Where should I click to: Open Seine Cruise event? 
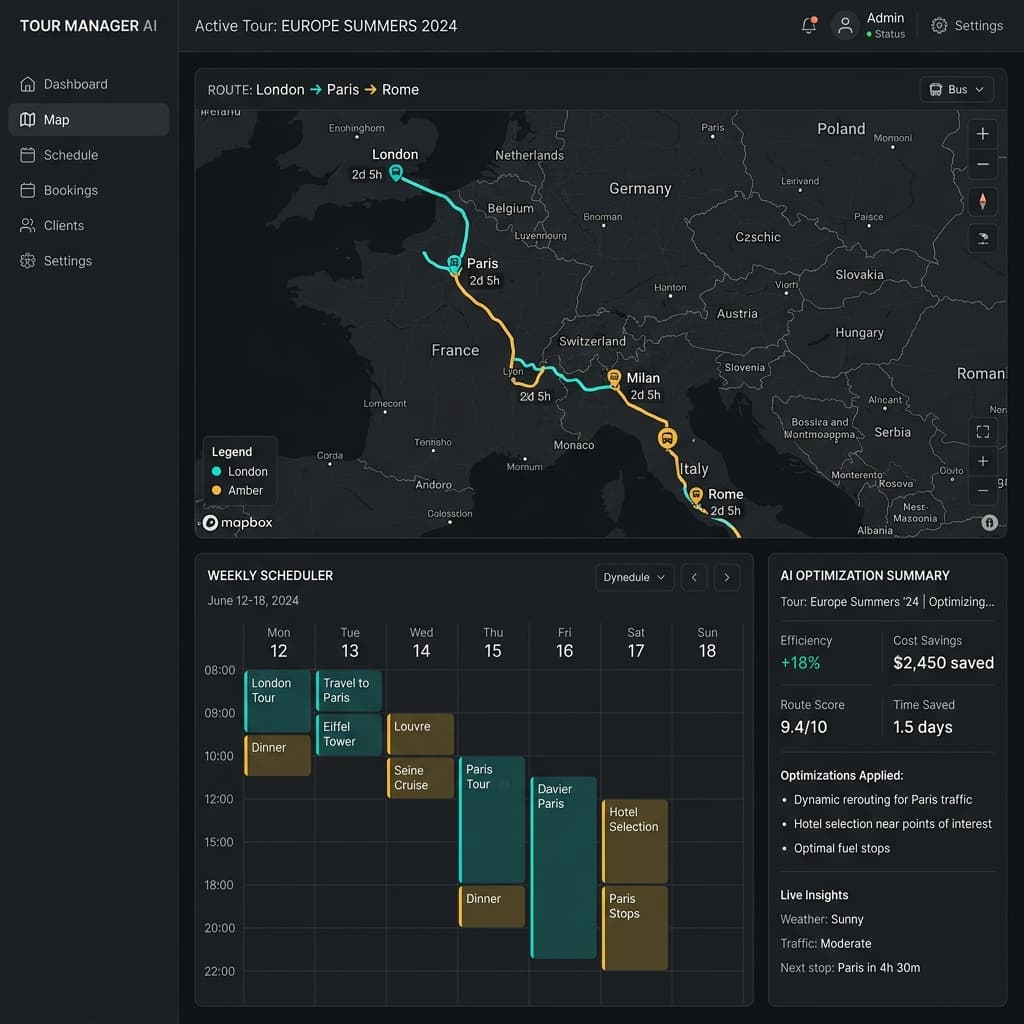pyautogui.click(x=421, y=778)
